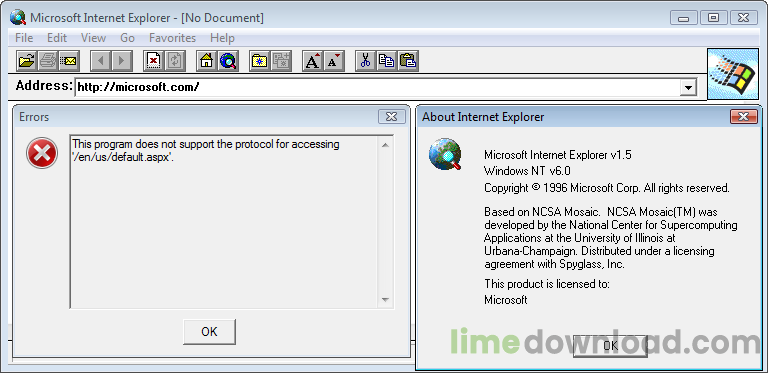The image size is (768, 373).
Task: Click the Send mail envelope icon
Action: tap(69, 61)
